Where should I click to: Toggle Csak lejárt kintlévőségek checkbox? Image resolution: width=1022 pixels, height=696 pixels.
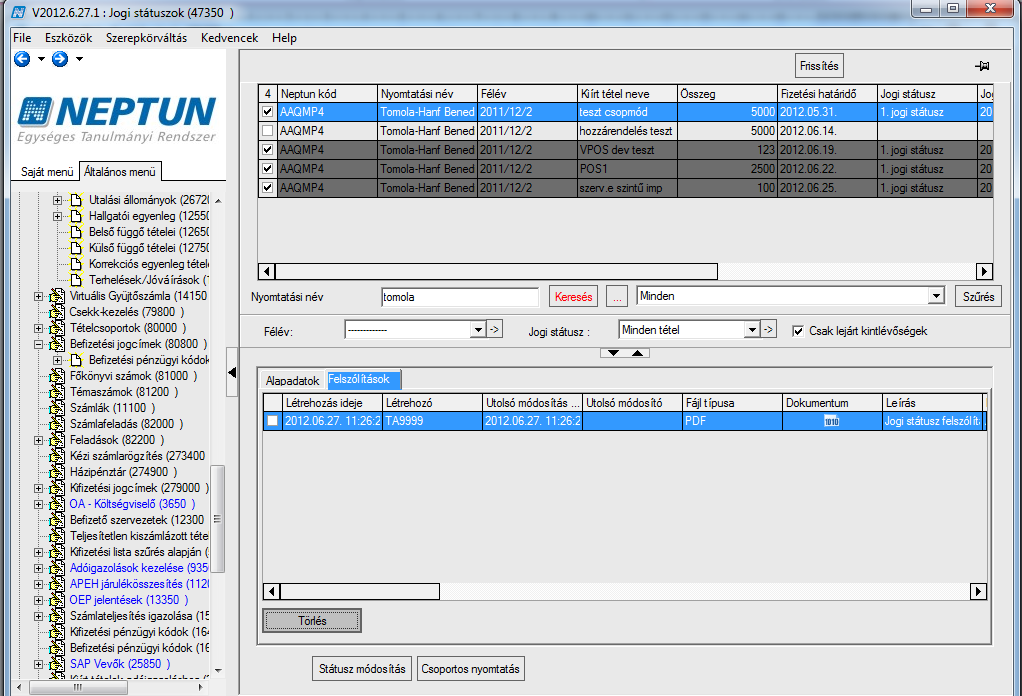(798, 331)
